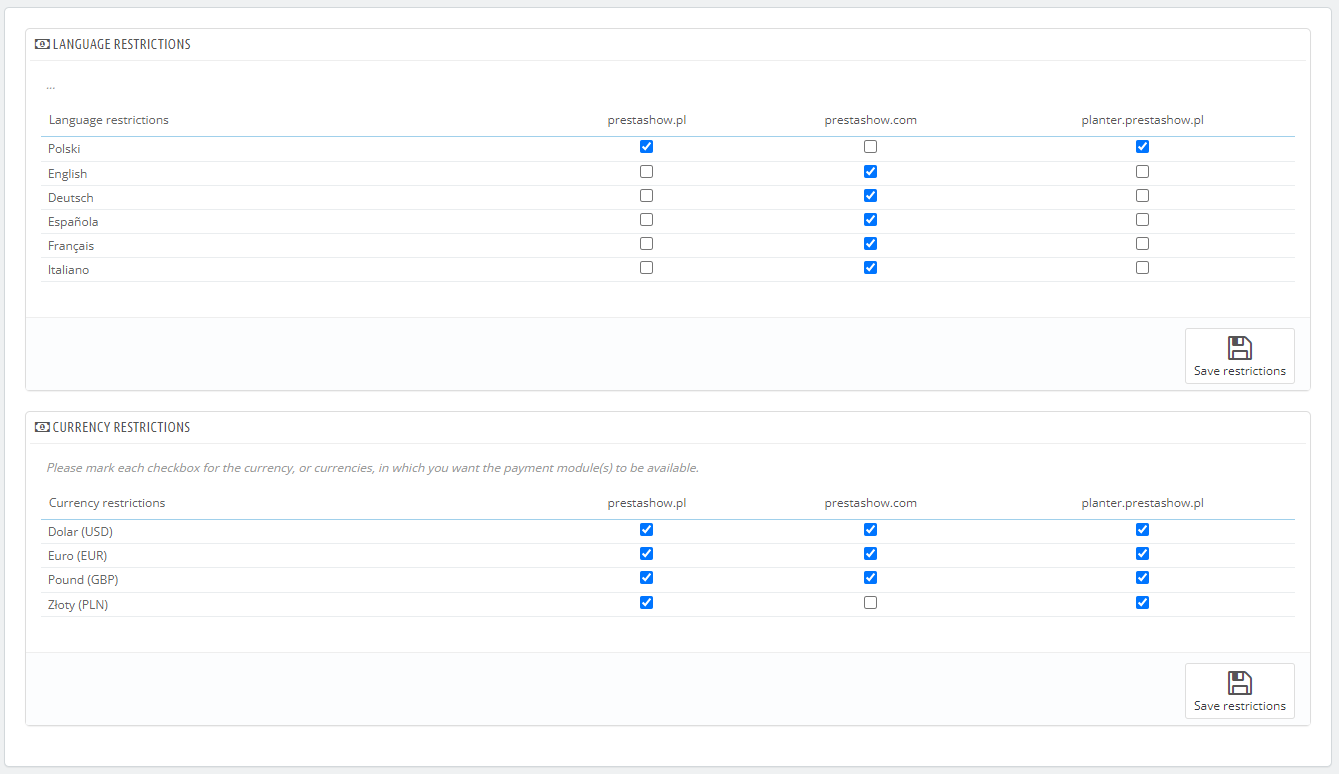The height and width of the screenshot is (774, 1339).
Task: Enable Français for planter.prestashow.pl
Action: 1142,244
